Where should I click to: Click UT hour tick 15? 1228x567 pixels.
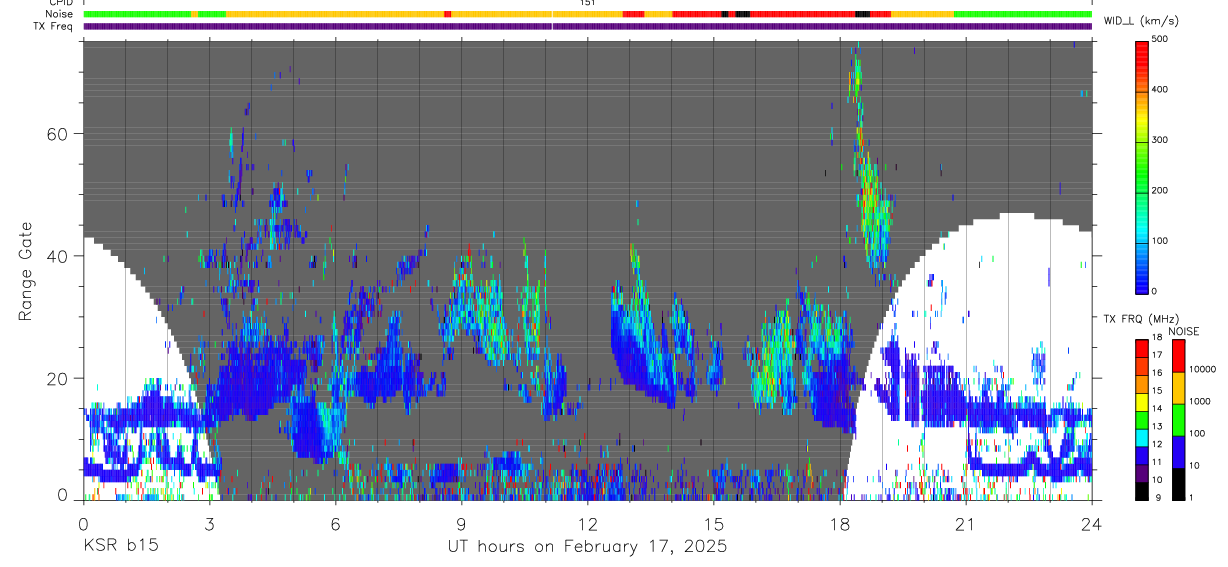(x=714, y=523)
